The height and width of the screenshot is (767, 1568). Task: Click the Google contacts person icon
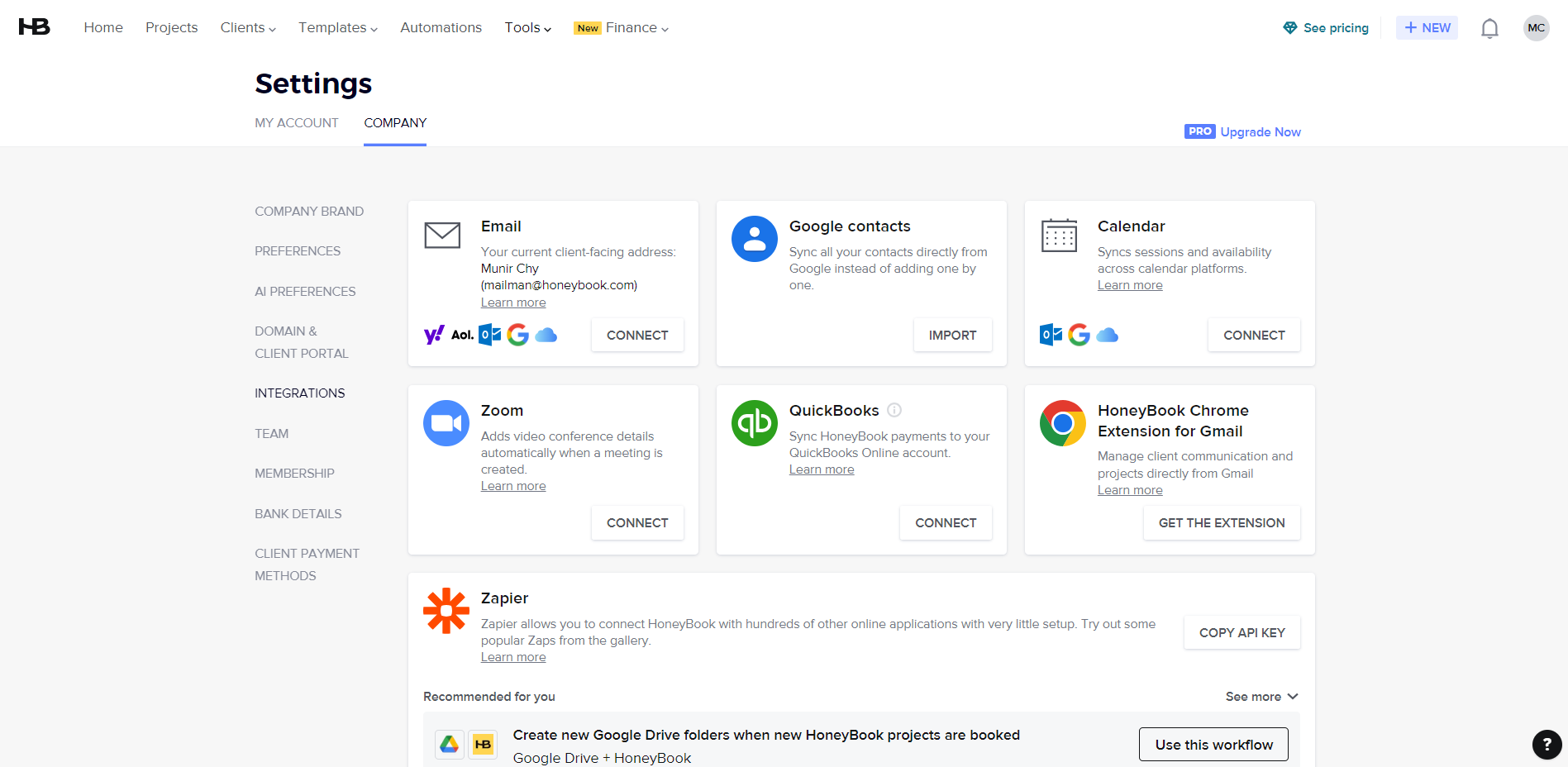(754, 239)
